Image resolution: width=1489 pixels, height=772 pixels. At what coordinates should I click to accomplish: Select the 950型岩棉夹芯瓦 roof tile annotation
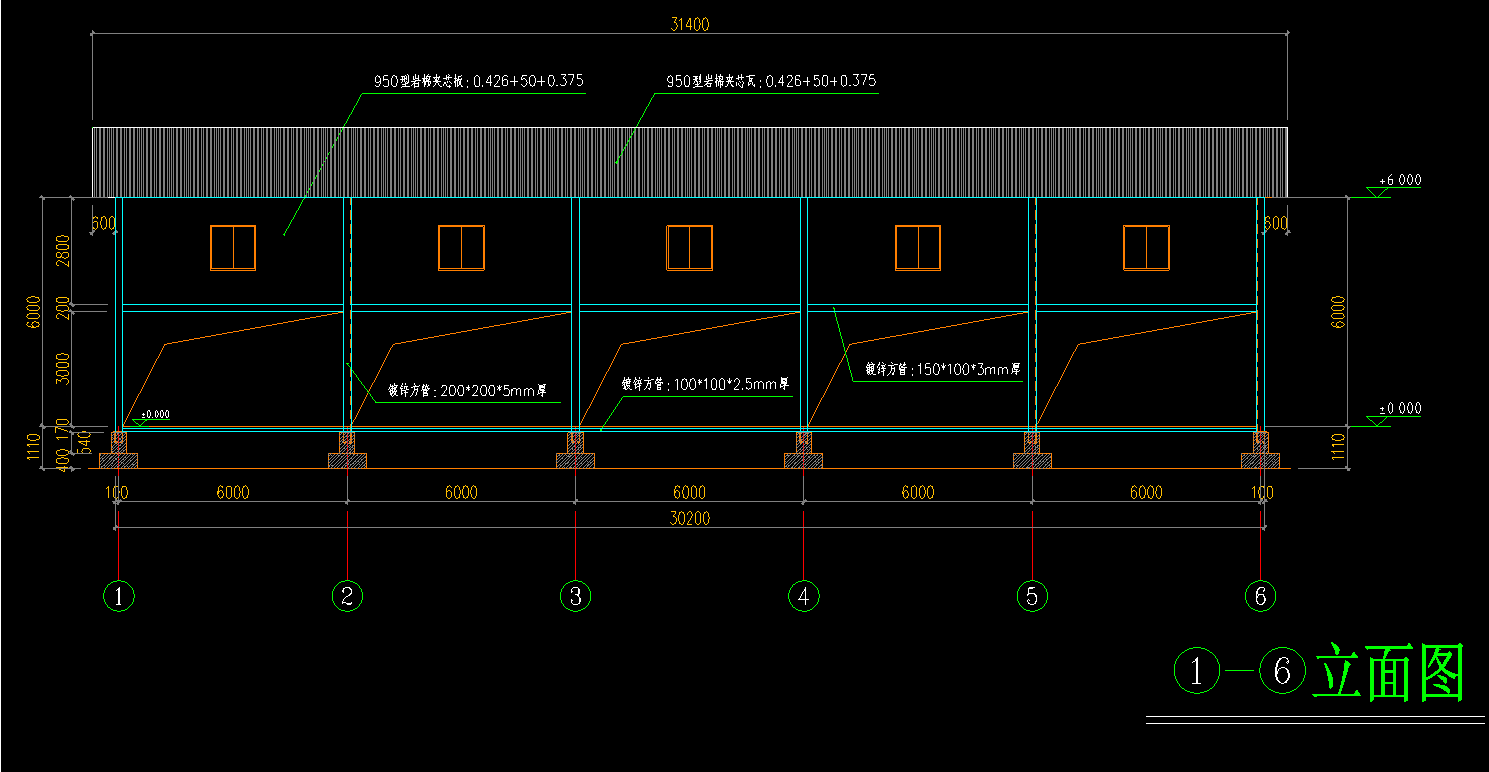pos(770,82)
